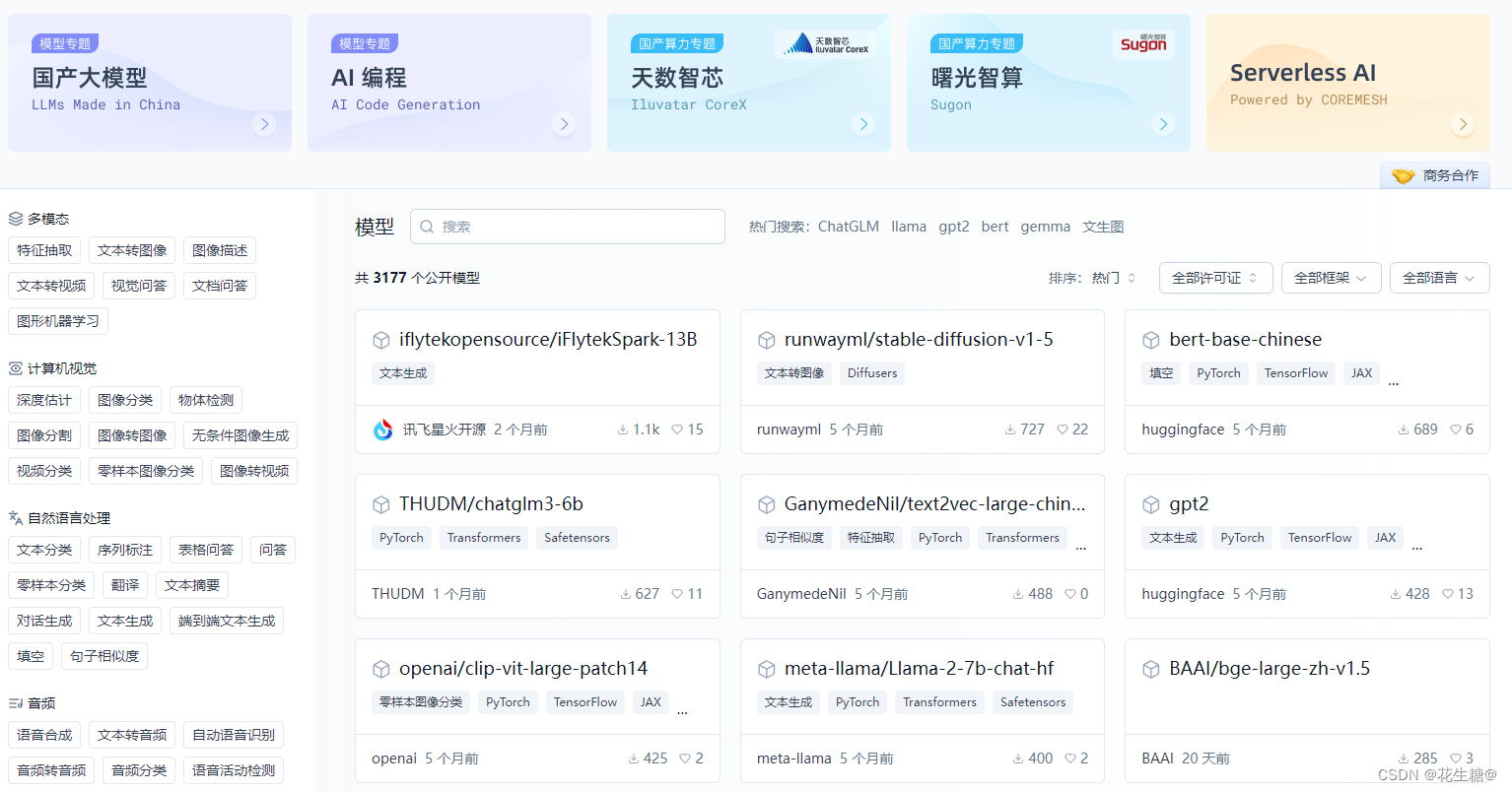The height and width of the screenshot is (792, 1512).
Task: Select the 物体检测 filter tag
Action: pos(206,400)
